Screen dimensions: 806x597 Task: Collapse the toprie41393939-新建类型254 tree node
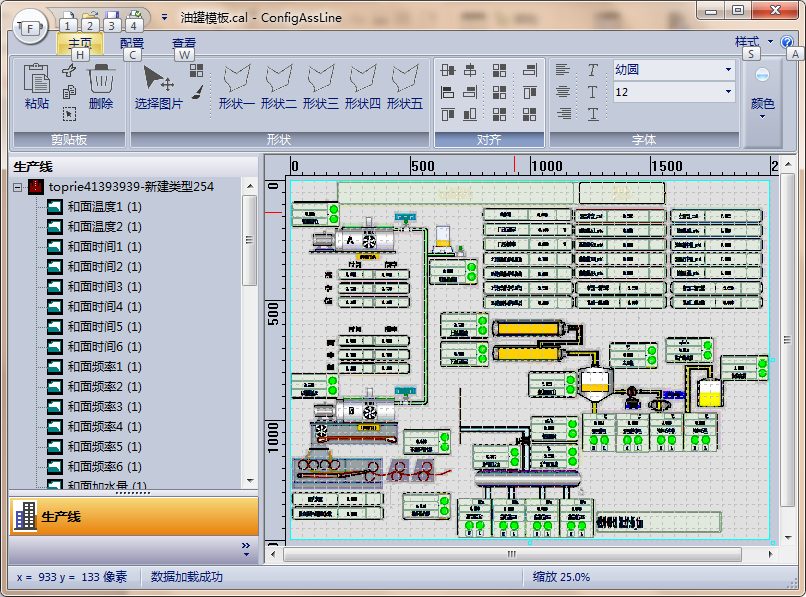click(x=18, y=187)
